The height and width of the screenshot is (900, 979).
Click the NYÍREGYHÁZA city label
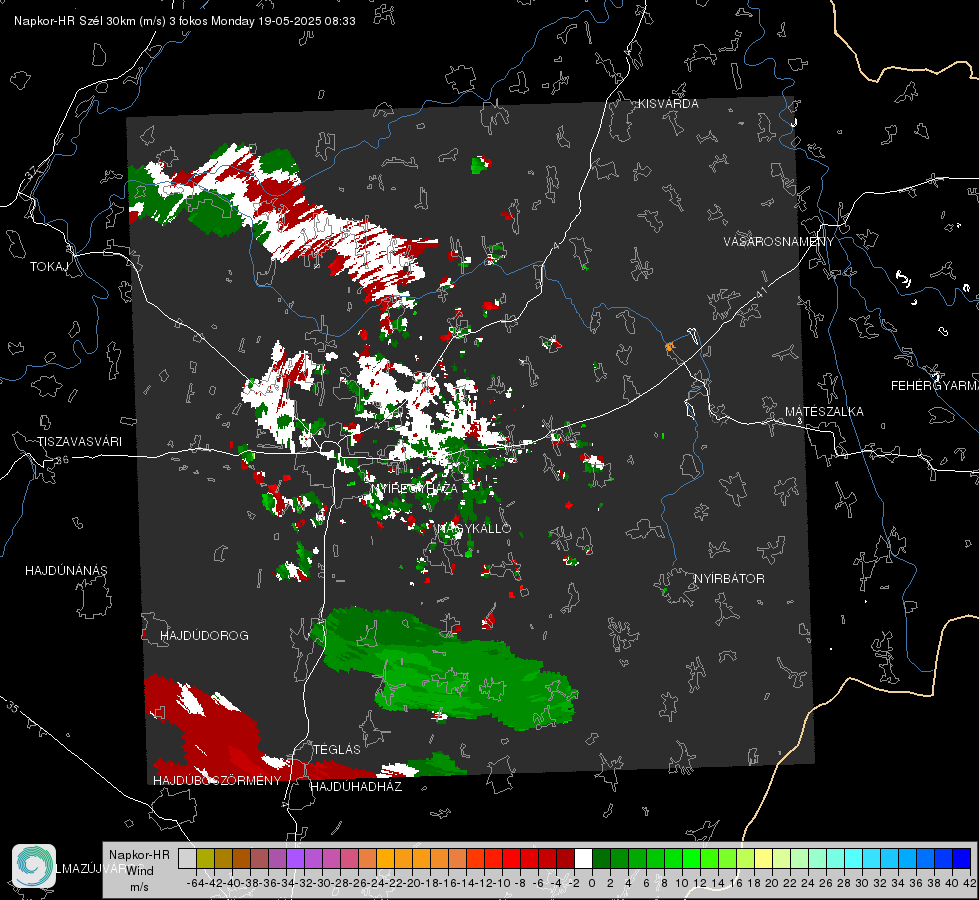[x=414, y=489]
